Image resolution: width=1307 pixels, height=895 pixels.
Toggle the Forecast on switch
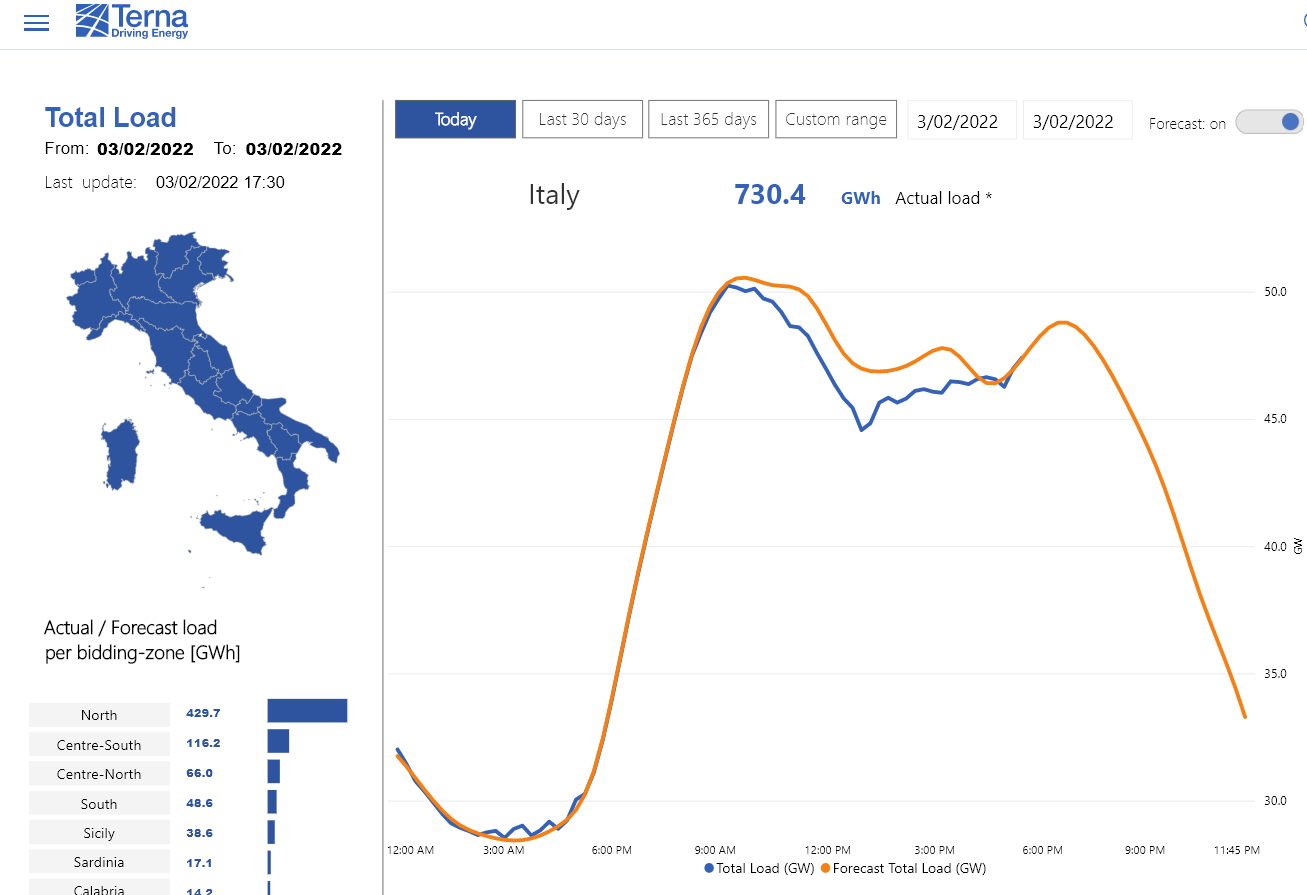tap(1270, 122)
